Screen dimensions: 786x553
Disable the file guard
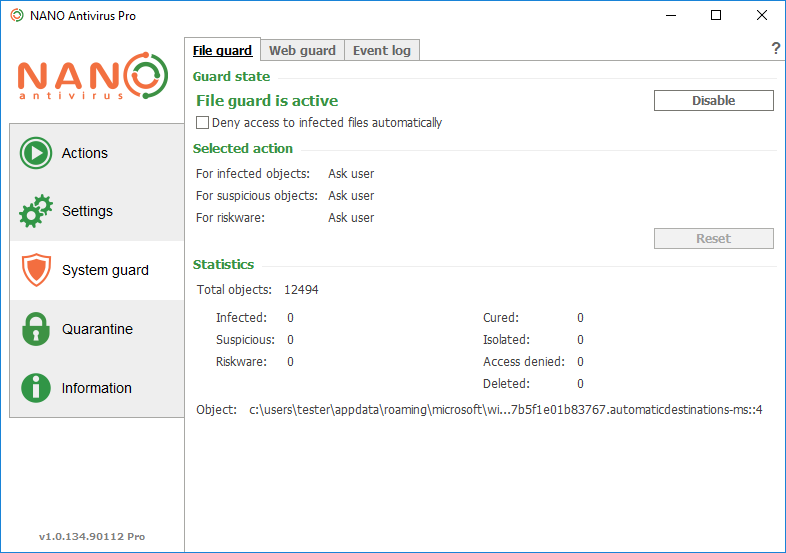click(x=713, y=100)
